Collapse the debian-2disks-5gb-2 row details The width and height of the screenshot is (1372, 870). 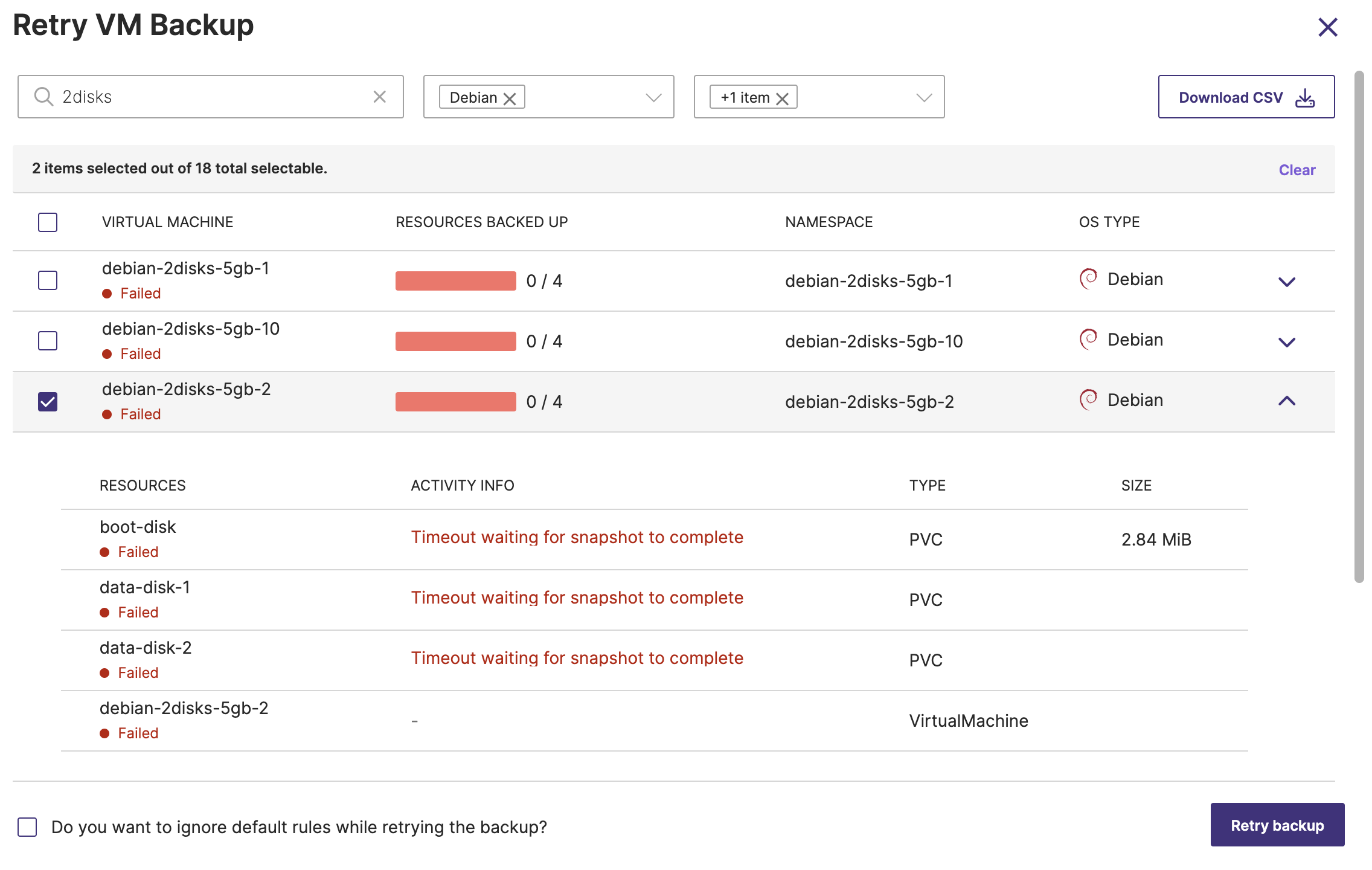click(1287, 401)
